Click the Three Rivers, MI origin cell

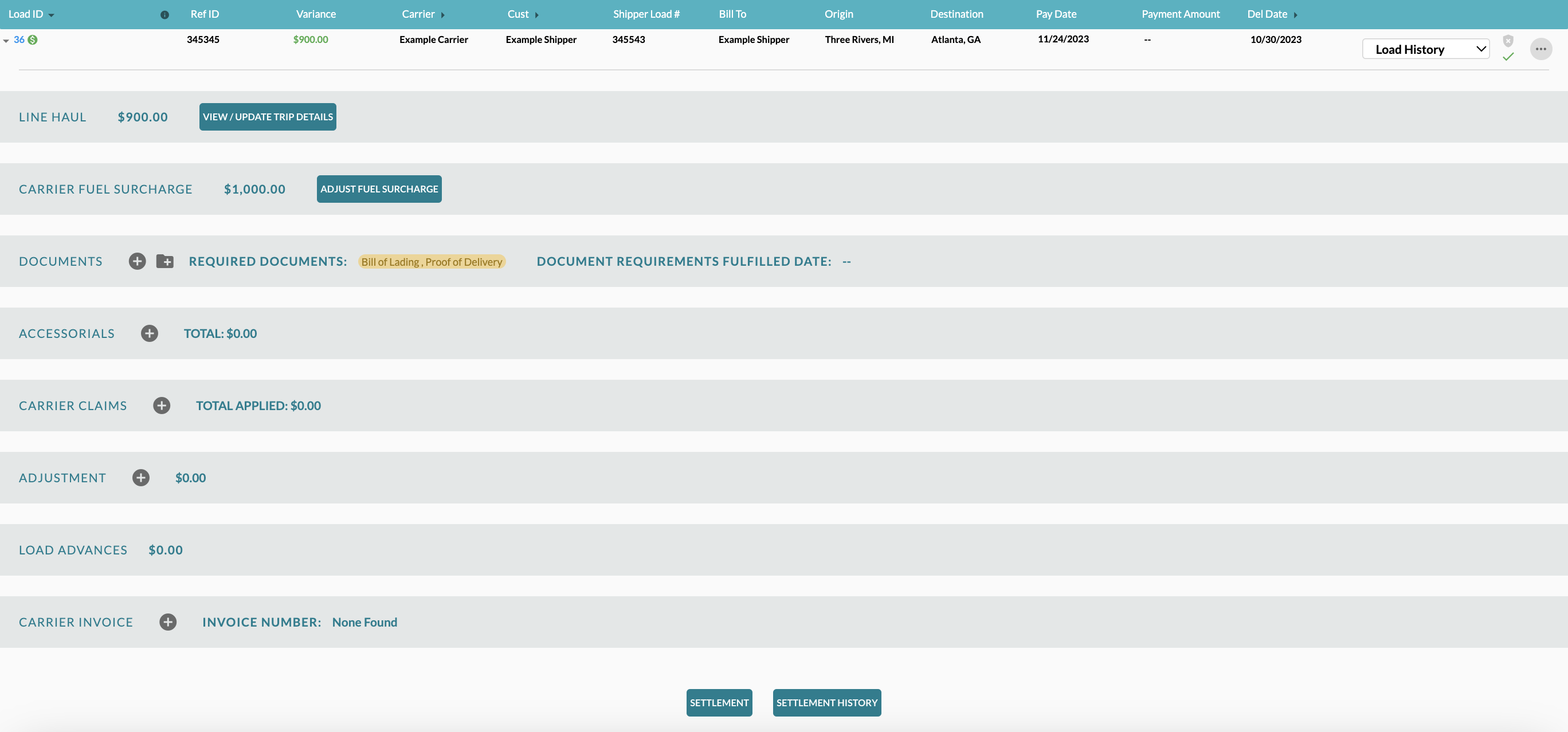click(x=859, y=40)
